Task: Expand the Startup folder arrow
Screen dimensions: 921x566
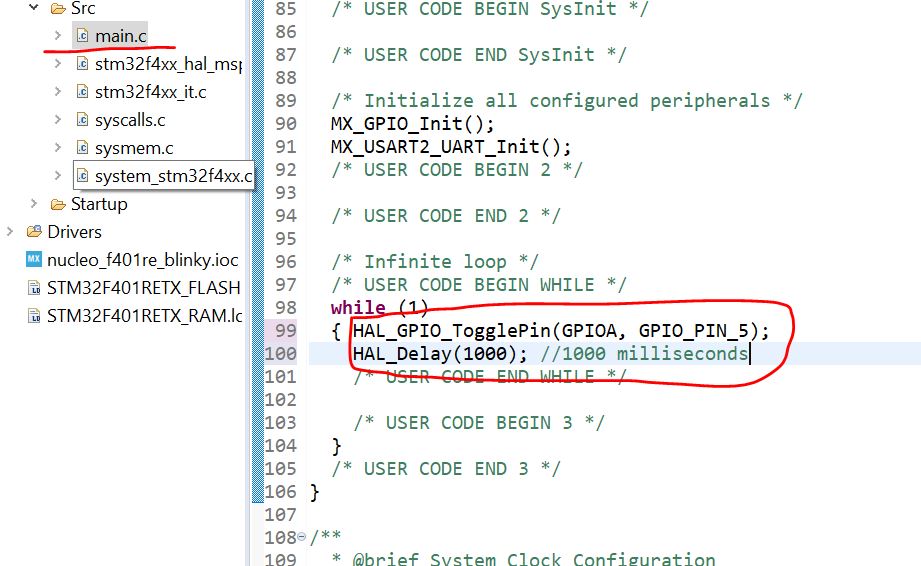Action: 34,204
